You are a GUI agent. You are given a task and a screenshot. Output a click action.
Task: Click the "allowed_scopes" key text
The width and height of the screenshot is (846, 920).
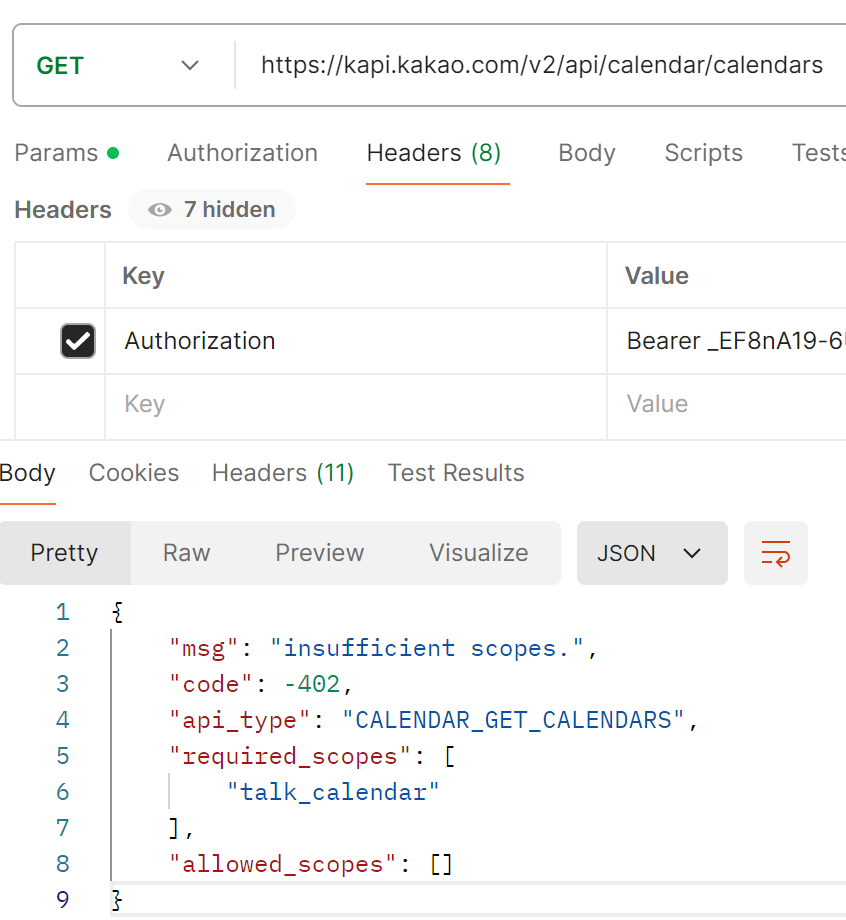(x=283, y=864)
